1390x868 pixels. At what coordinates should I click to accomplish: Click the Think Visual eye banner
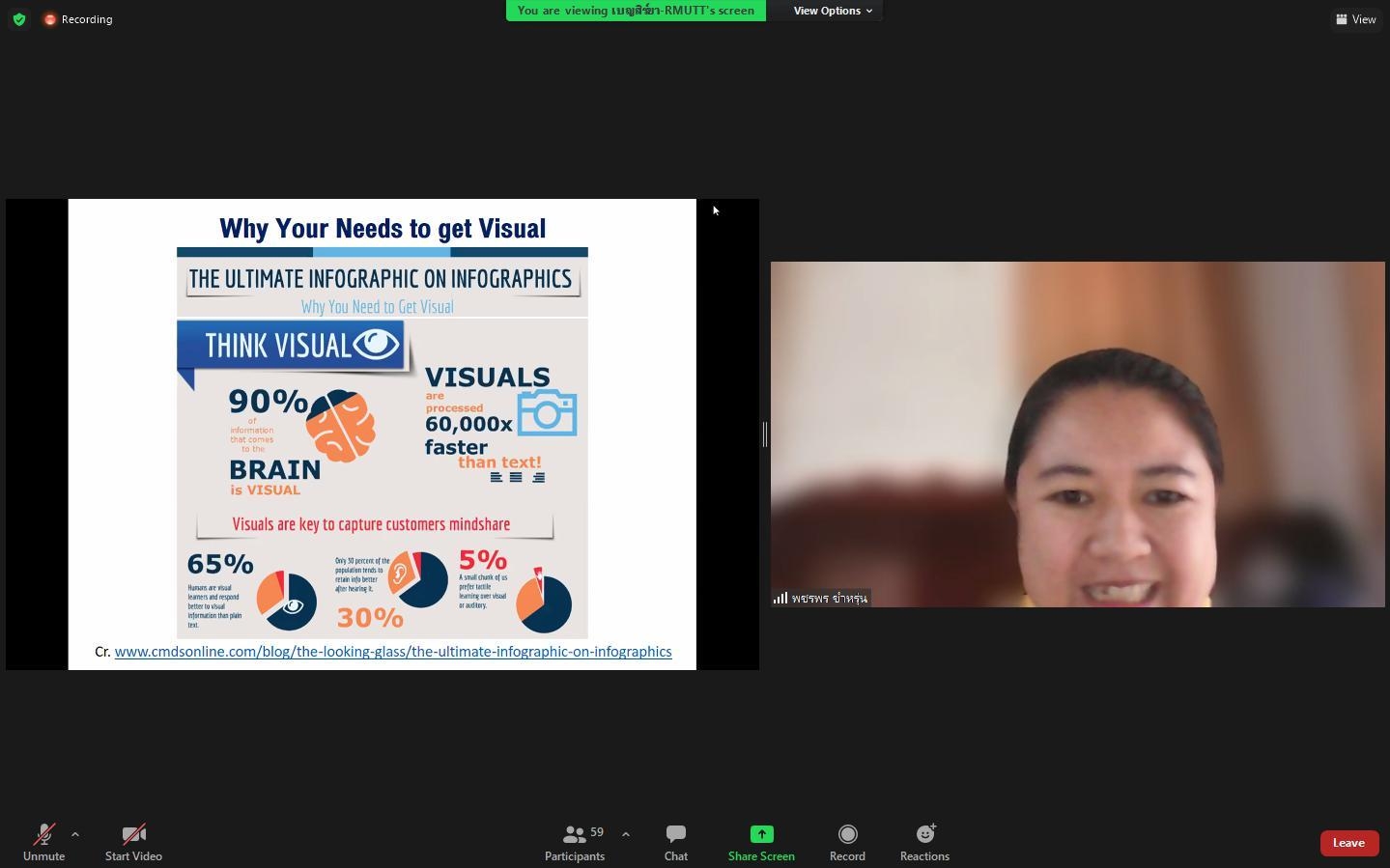click(294, 345)
